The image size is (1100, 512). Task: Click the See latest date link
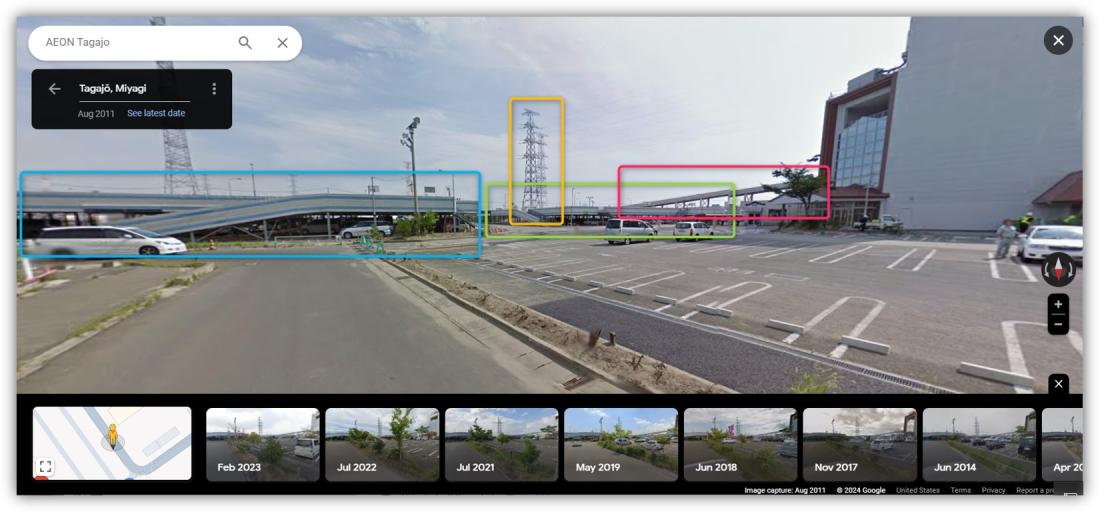point(156,113)
